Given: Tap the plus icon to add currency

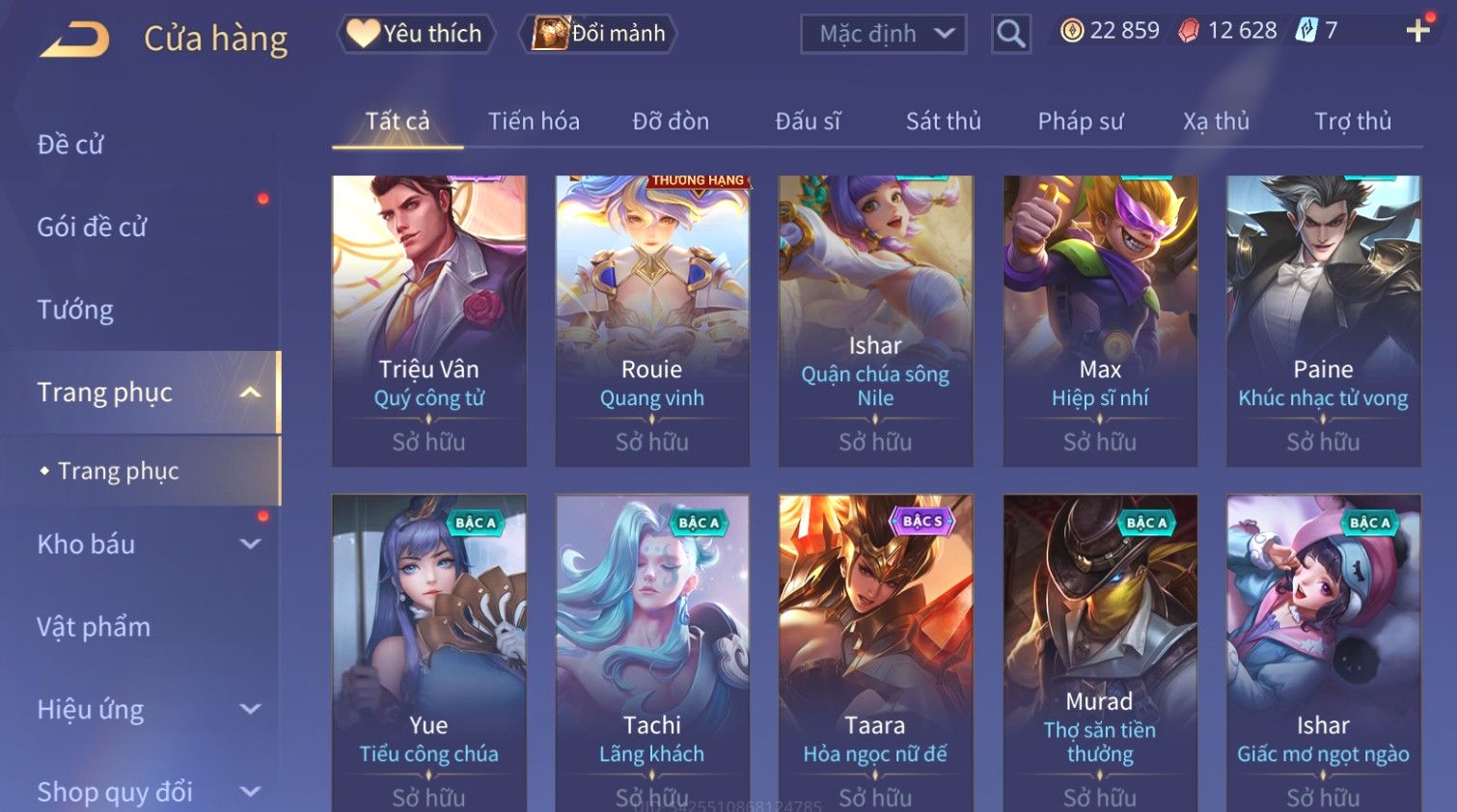Looking at the screenshot, I should [1417, 31].
